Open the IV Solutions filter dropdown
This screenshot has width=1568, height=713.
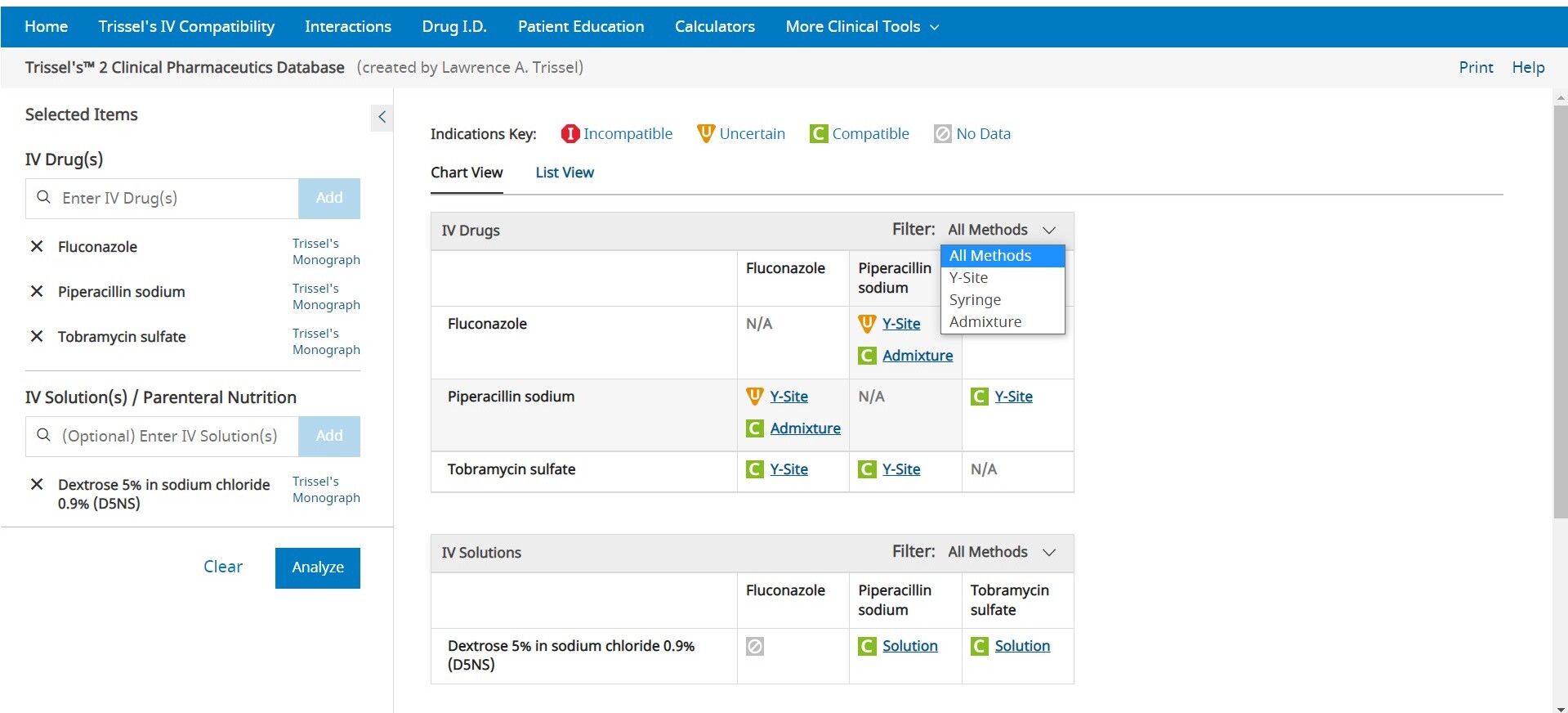click(1001, 552)
